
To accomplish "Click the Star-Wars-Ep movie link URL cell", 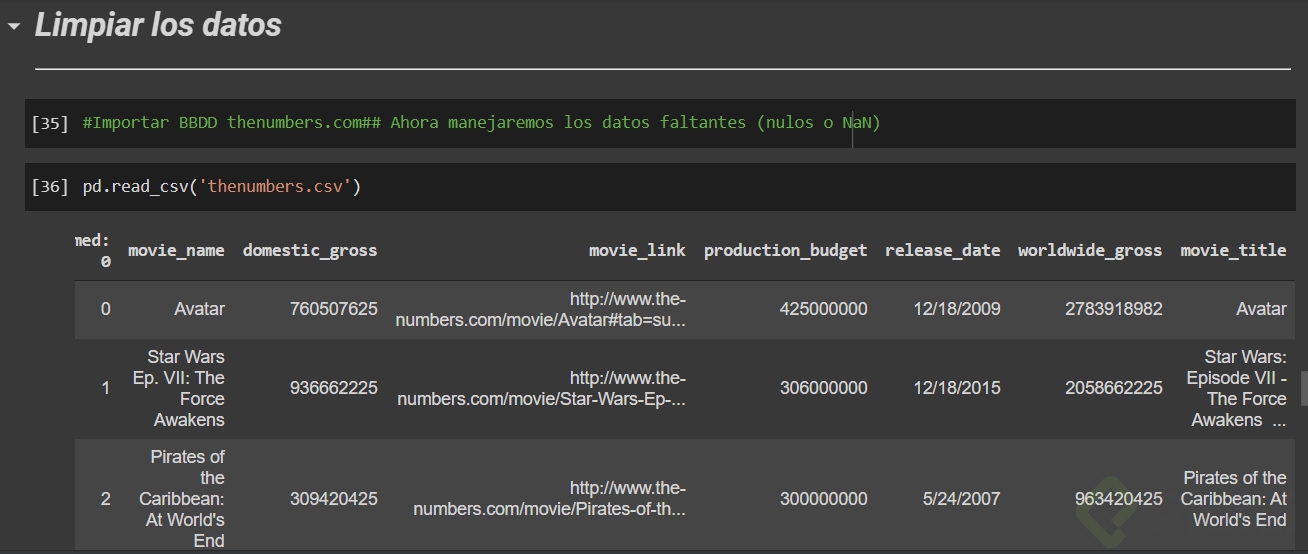I will [x=541, y=388].
